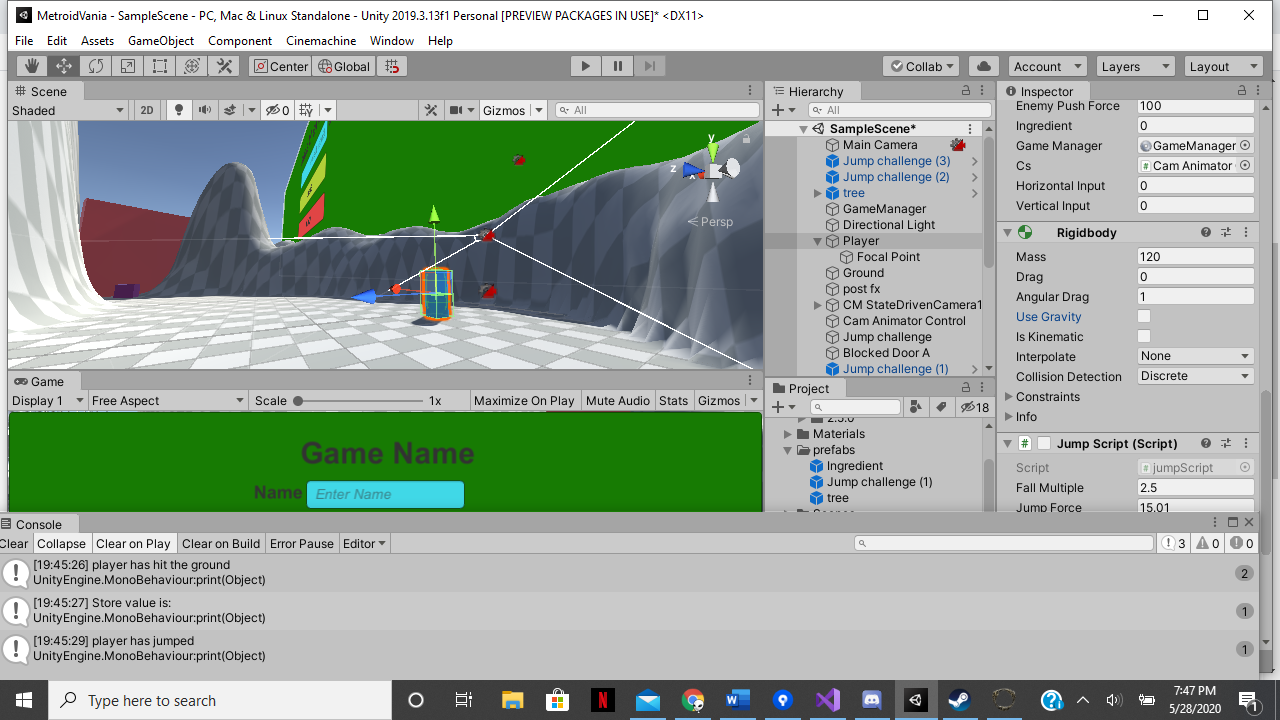1280x720 pixels.
Task: Enable the Jump Script component checkbox
Action: tap(1044, 443)
